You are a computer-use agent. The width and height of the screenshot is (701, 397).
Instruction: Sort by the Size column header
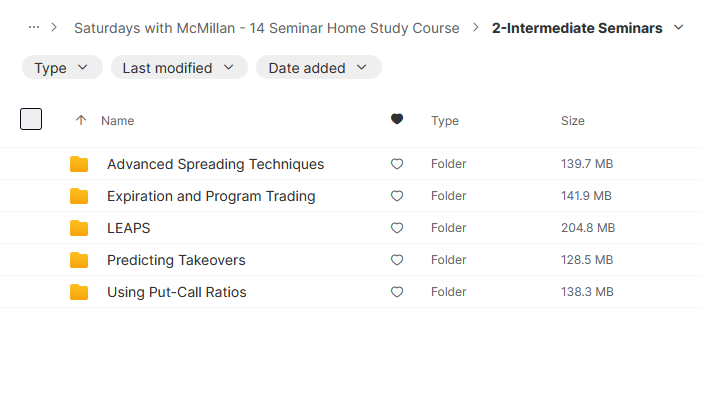[573, 121]
